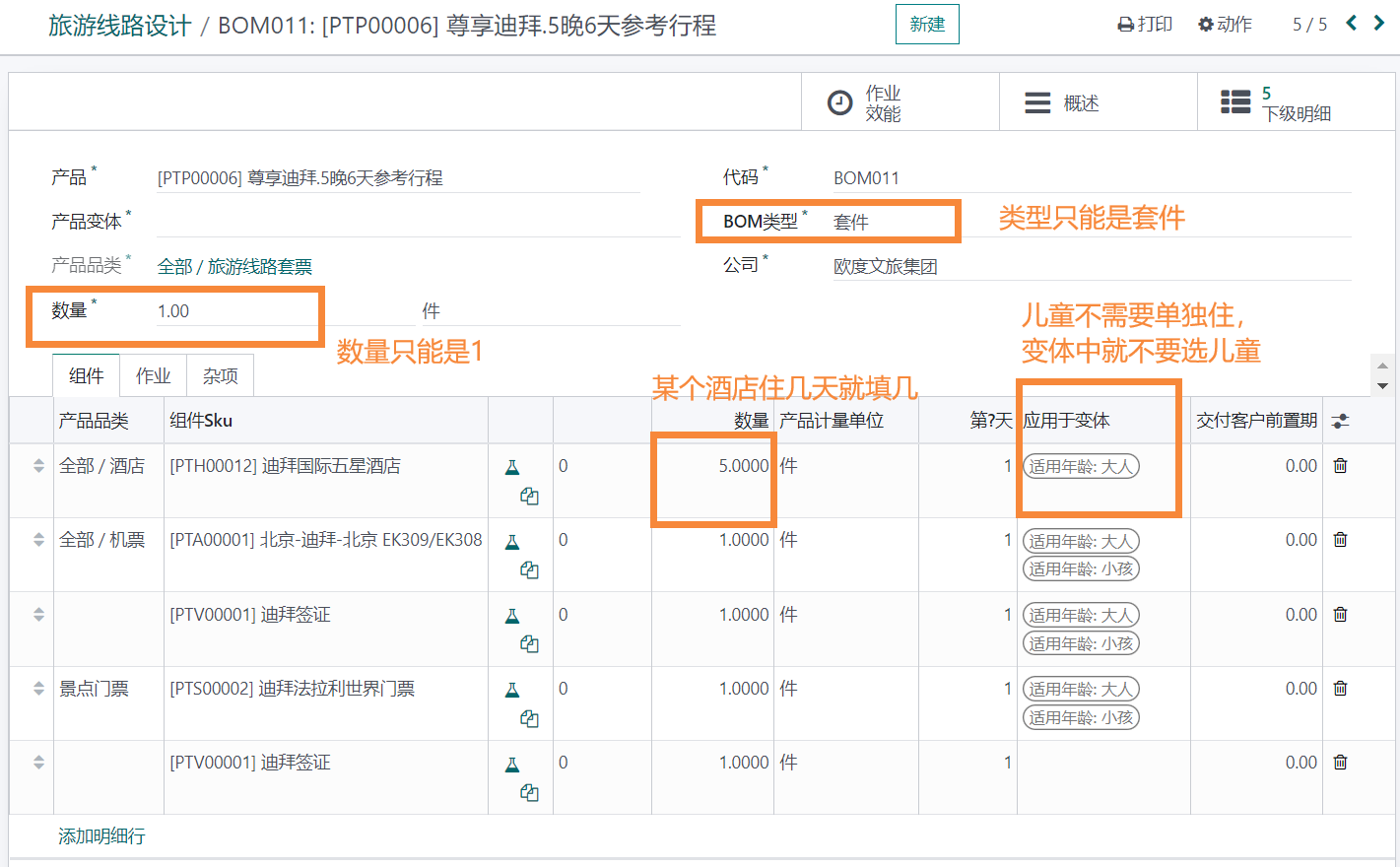Go to previous record arrow
This screenshot has width=1400, height=867.
(x=1352, y=23)
